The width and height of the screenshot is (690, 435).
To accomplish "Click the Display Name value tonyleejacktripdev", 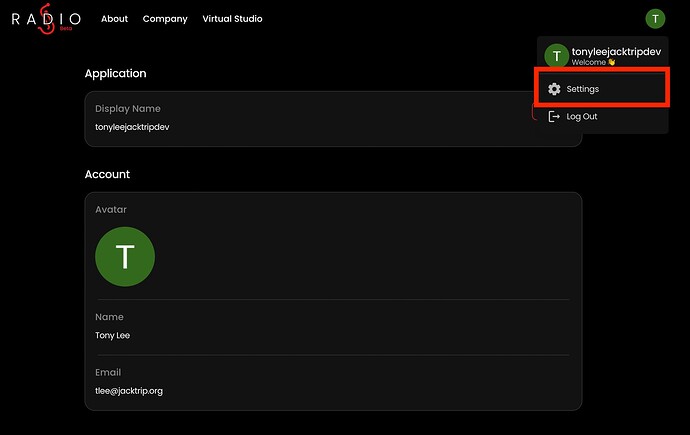I will pos(132,127).
